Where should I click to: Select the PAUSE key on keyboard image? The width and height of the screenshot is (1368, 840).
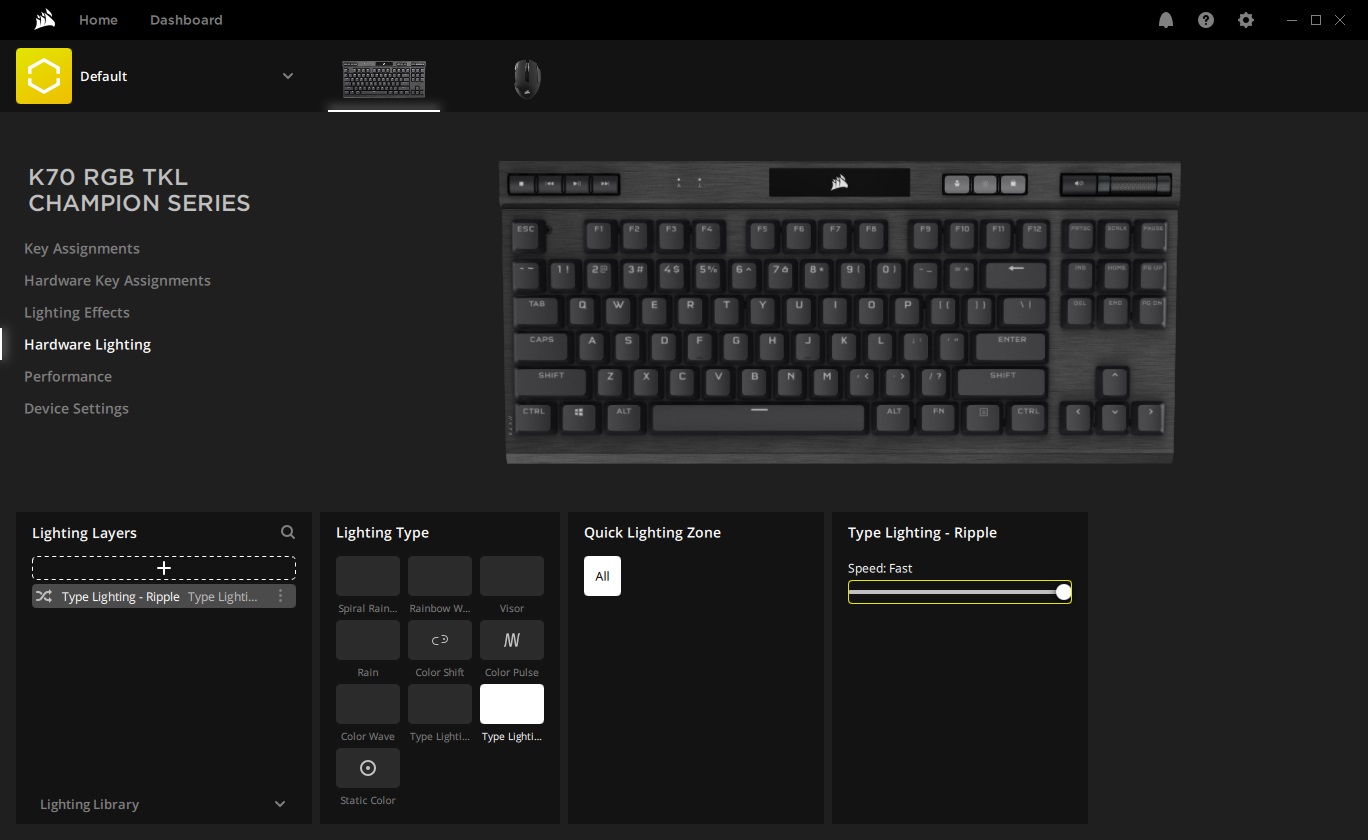(1152, 236)
